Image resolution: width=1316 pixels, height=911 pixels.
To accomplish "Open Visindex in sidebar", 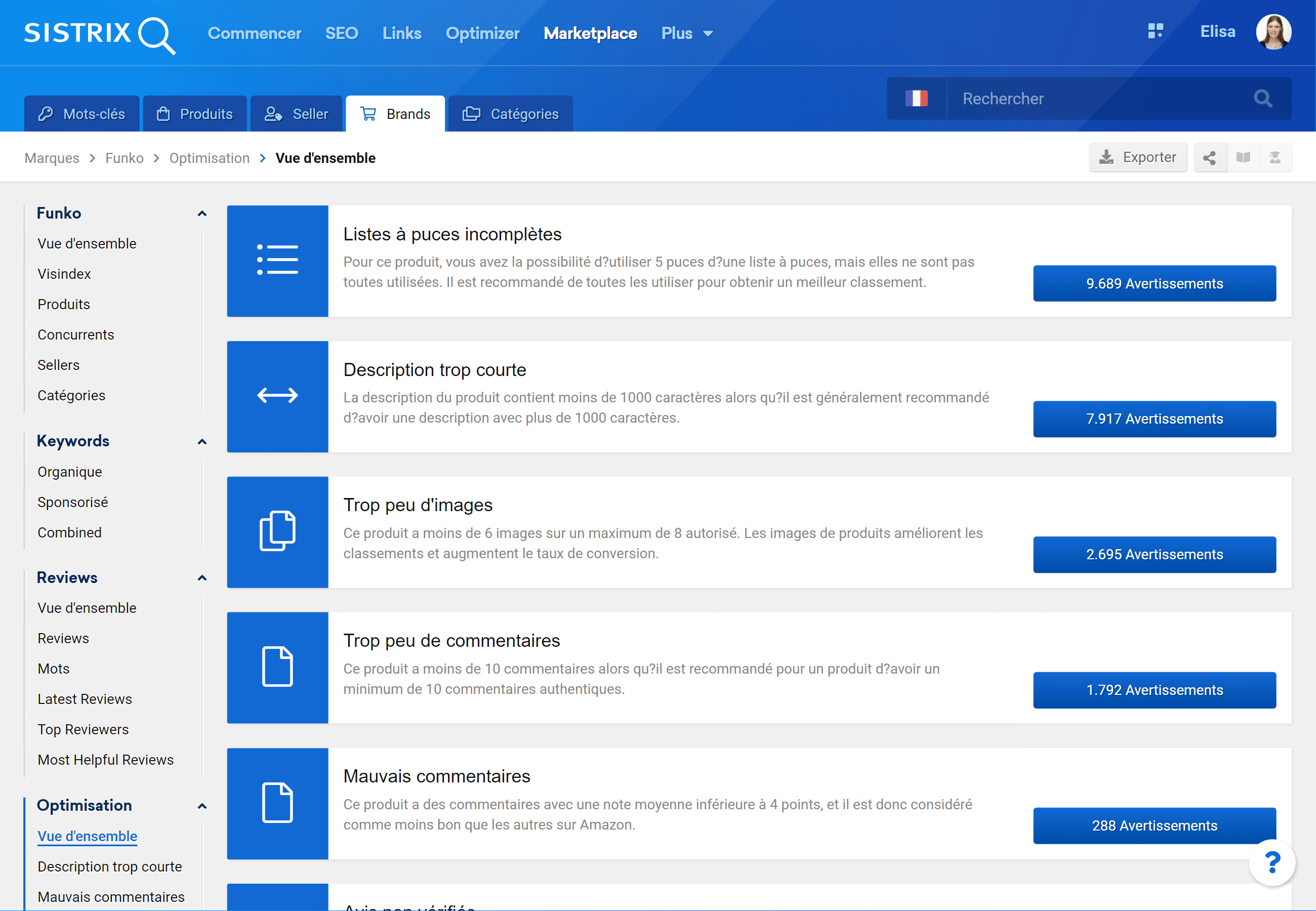I will 64,274.
